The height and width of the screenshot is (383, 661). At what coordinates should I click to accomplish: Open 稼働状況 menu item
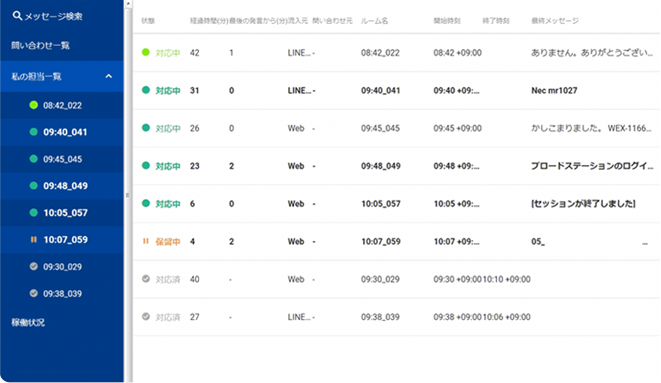pos(28,323)
